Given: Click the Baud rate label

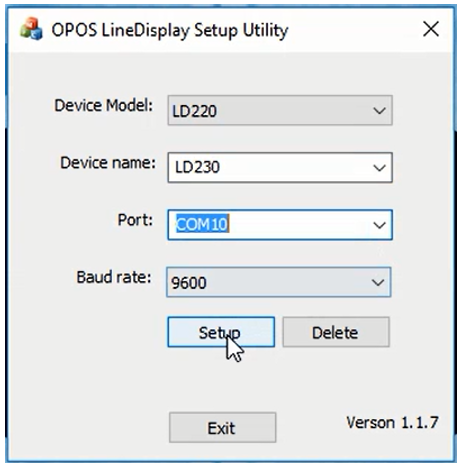Looking at the screenshot, I should (114, 277).
